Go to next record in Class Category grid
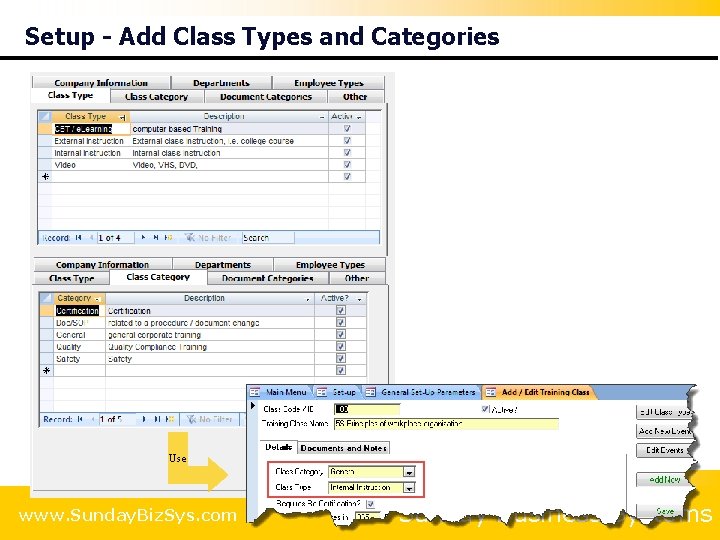 click(x=144, y=419)
